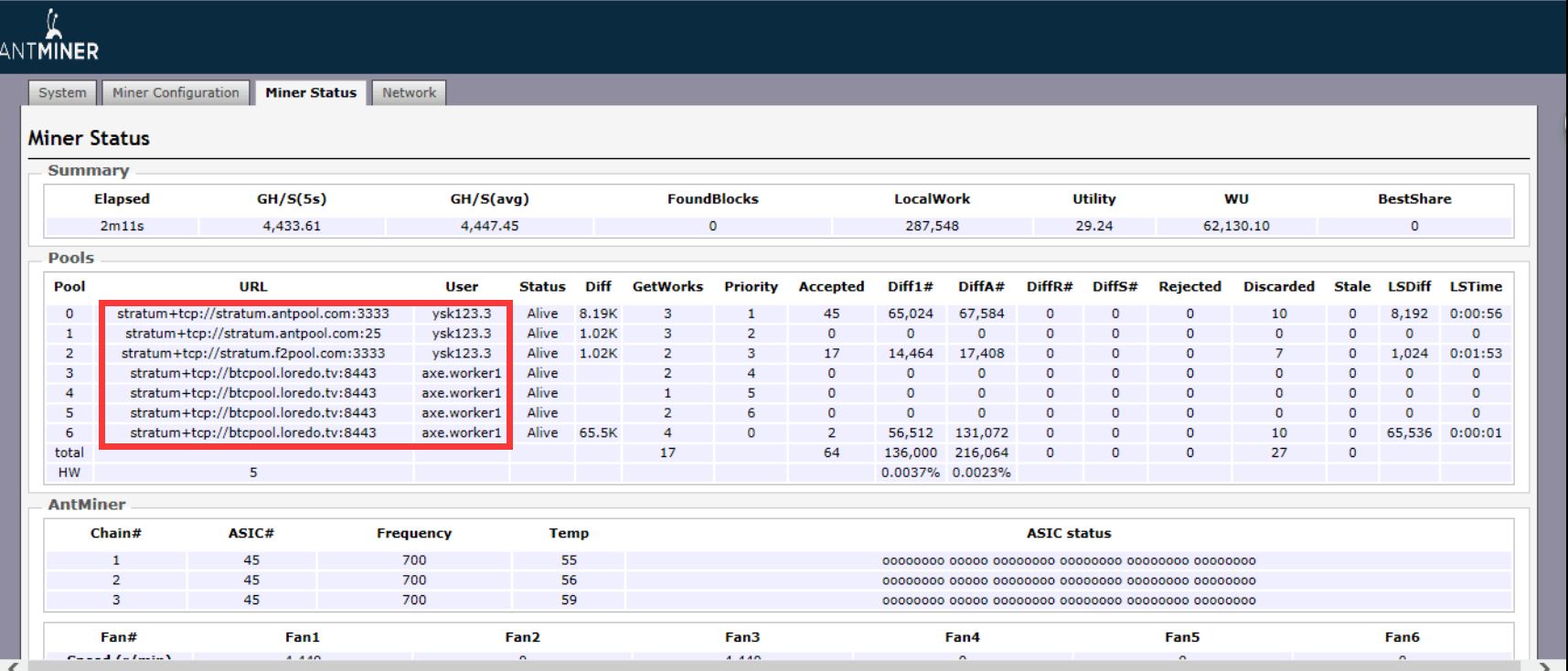Click the Miner Status page heading

[89, 138]
